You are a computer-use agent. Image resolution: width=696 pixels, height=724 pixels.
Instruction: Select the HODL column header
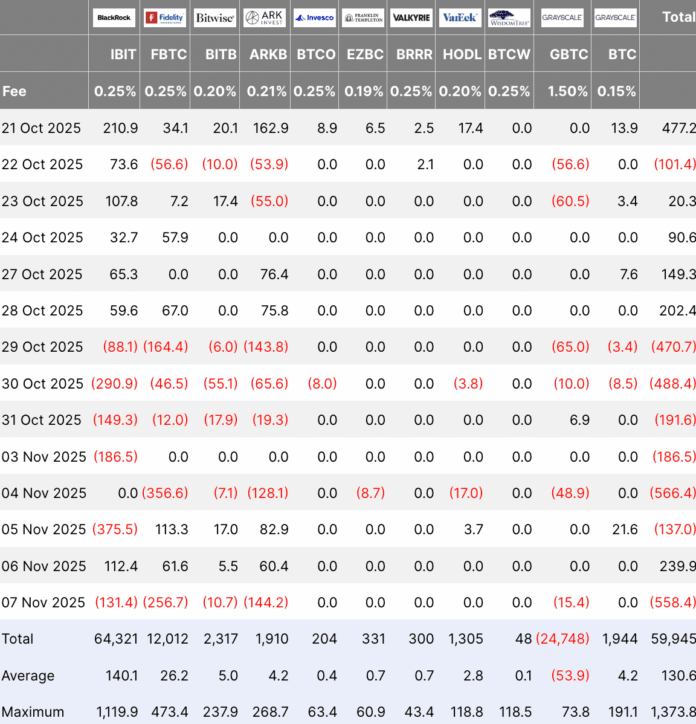click(460, 54)
